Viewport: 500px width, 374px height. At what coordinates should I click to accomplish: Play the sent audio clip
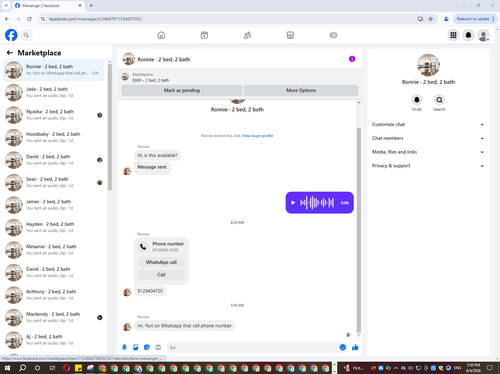[293, 202]
